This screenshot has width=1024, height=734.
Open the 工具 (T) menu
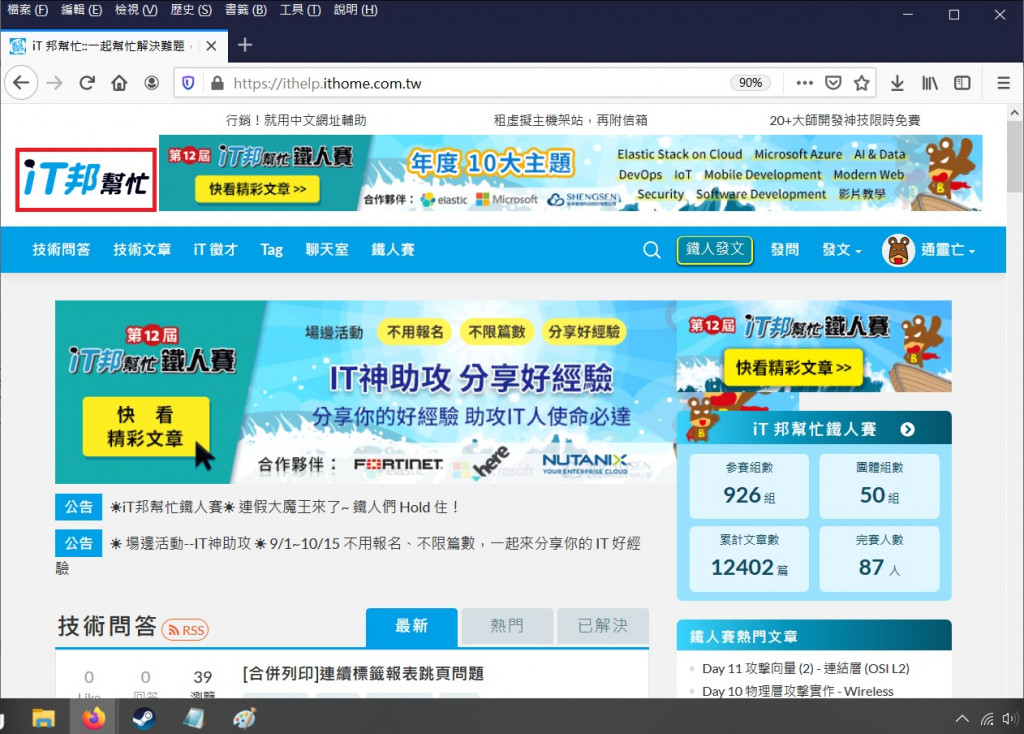pyautogui.click(x=300, y=10)
